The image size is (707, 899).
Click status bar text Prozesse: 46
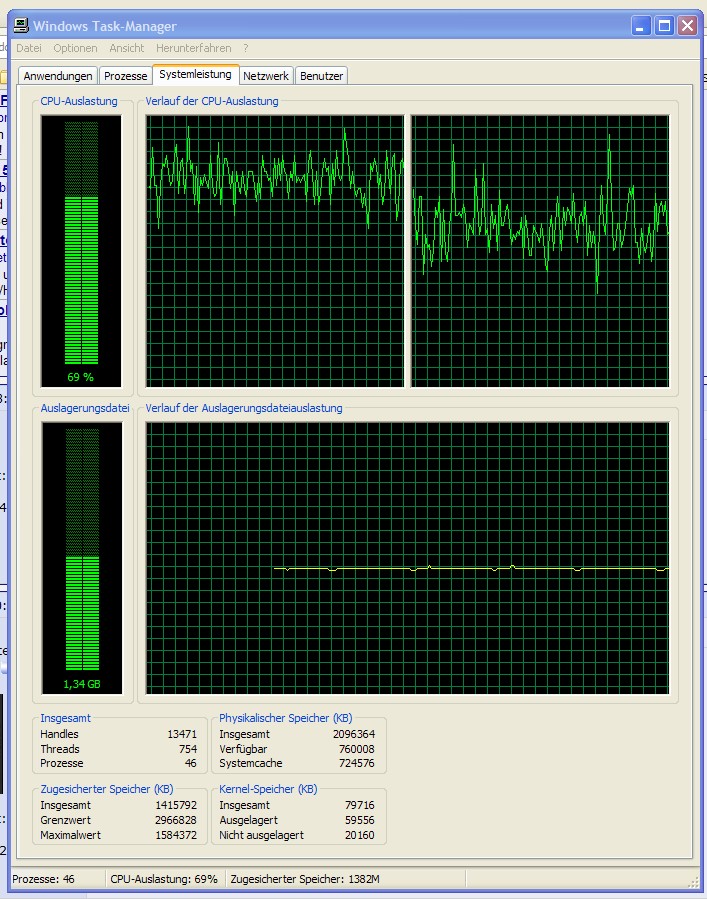(44, 879)
